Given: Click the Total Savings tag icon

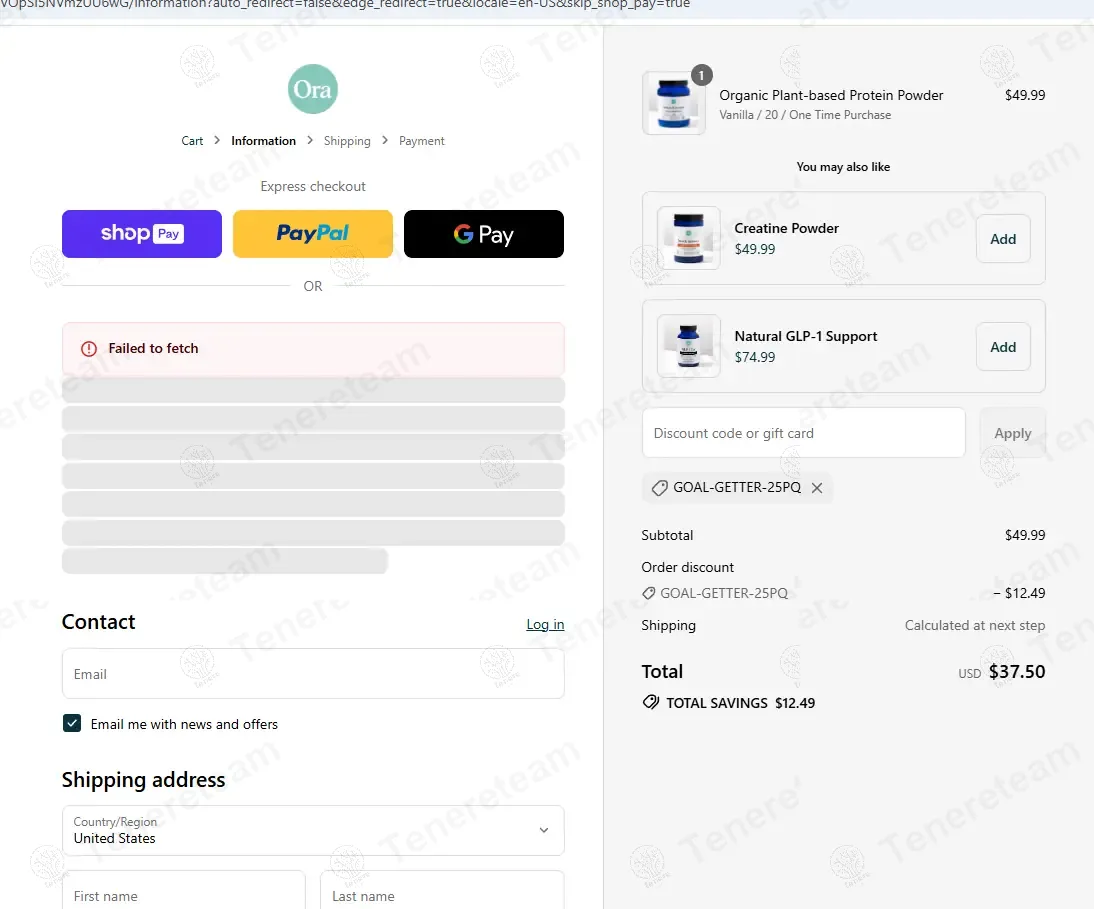Looking at the screenshot, I should (650, 702).
